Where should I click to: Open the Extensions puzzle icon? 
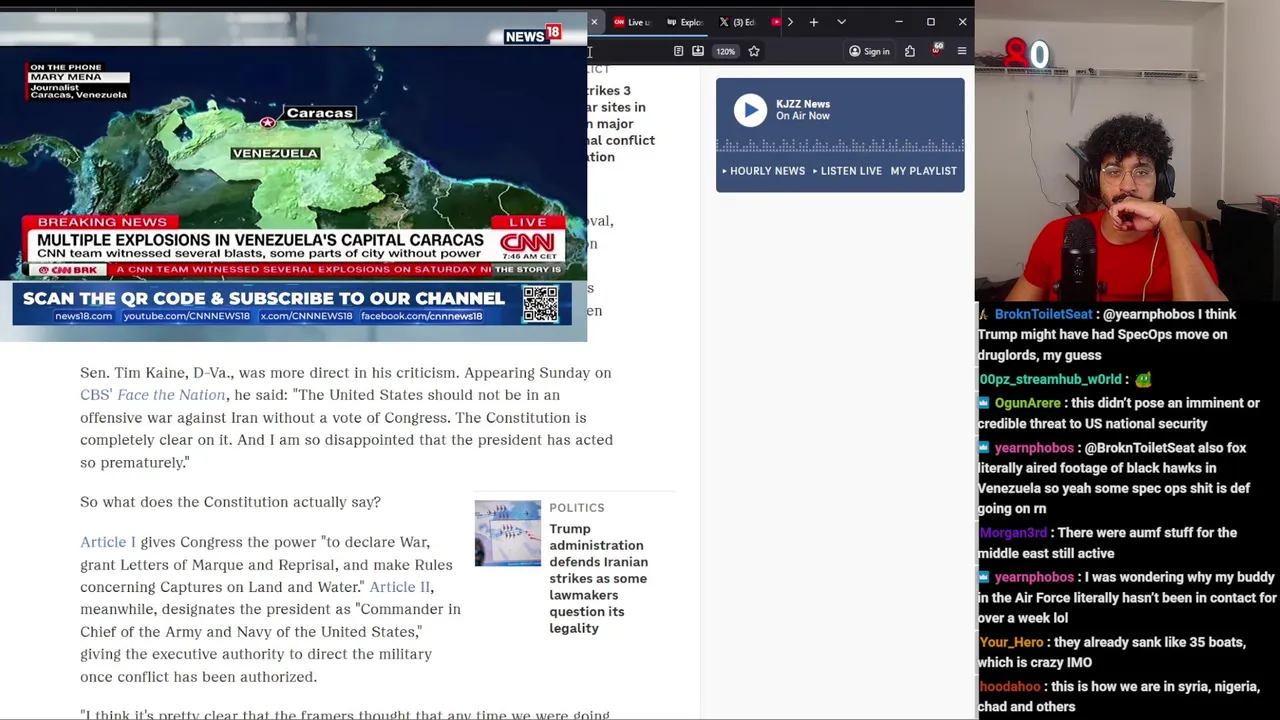pos(910,51)
